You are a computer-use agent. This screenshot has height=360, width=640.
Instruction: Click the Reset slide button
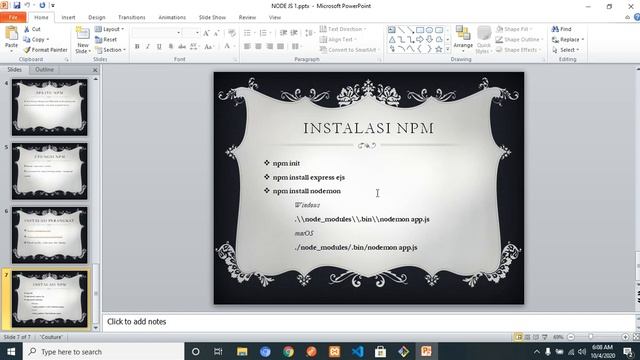(x=106, y=40)
